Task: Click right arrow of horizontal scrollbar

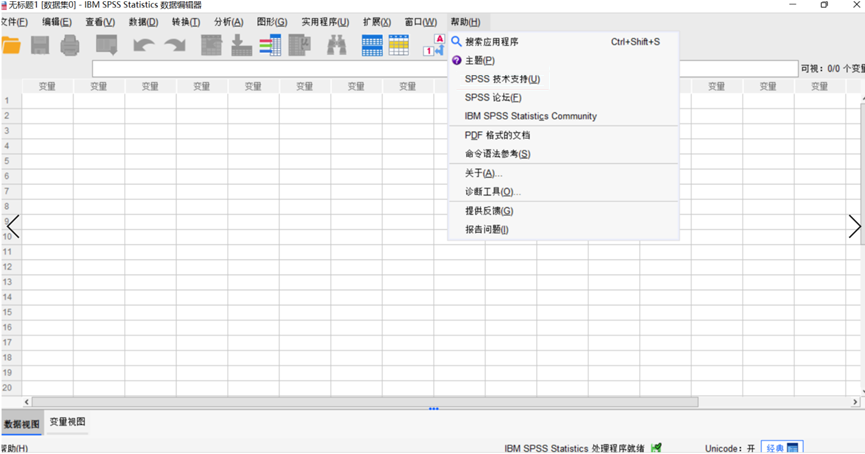Action: 855,402
